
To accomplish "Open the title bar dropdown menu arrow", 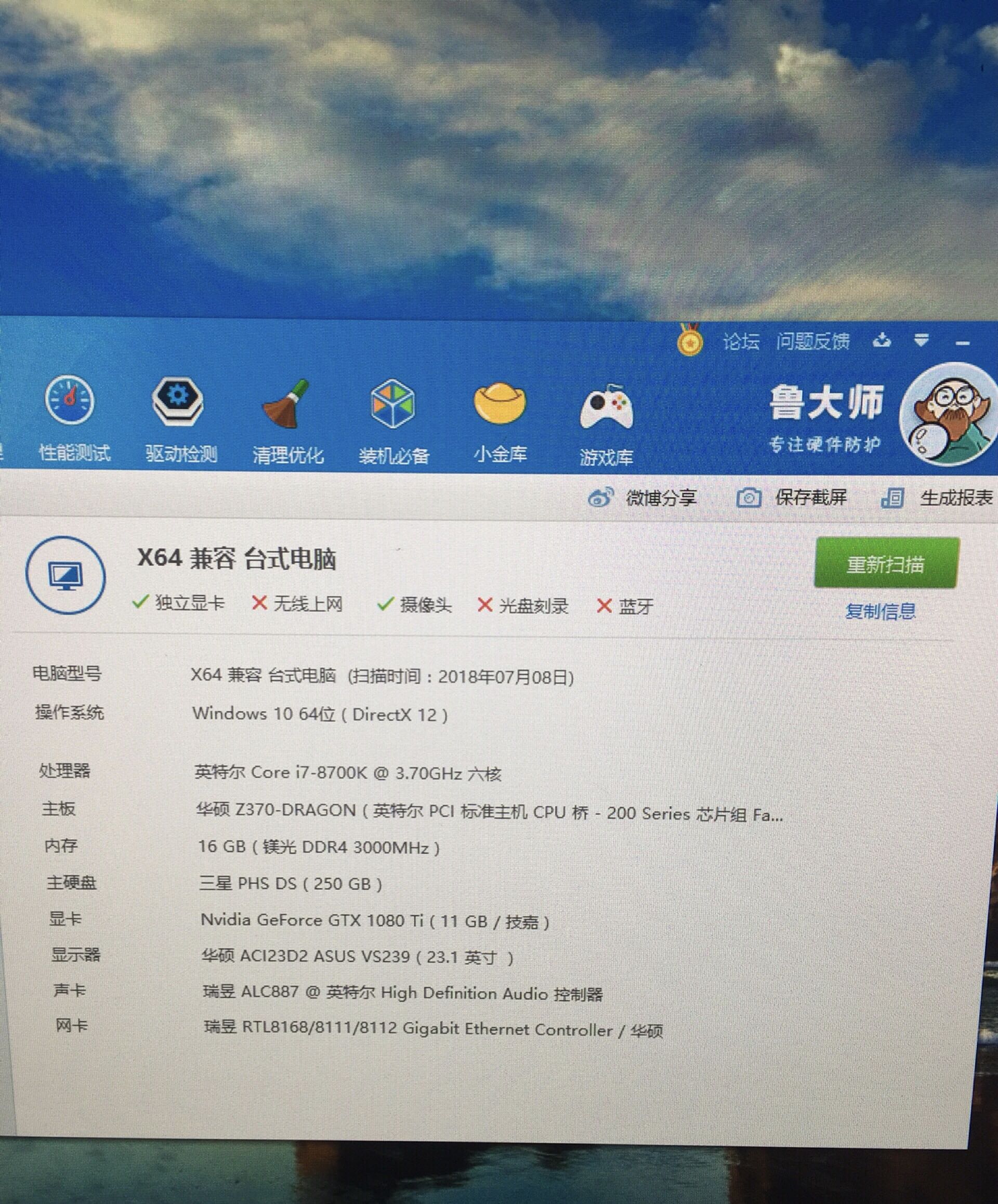I will pyautogui.click(x=921, y=341).
